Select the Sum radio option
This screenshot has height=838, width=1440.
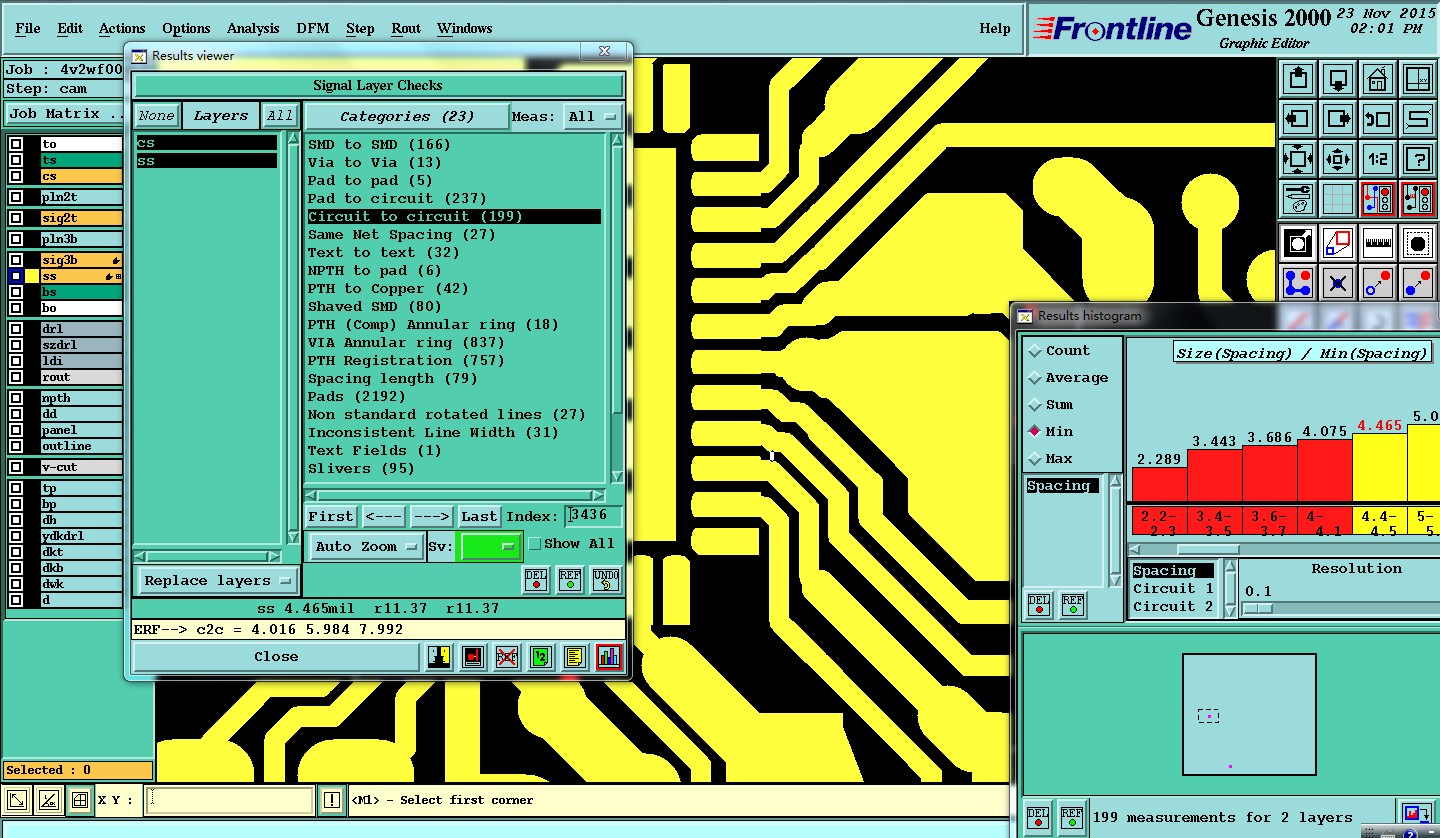click(x=1036, y=405)
